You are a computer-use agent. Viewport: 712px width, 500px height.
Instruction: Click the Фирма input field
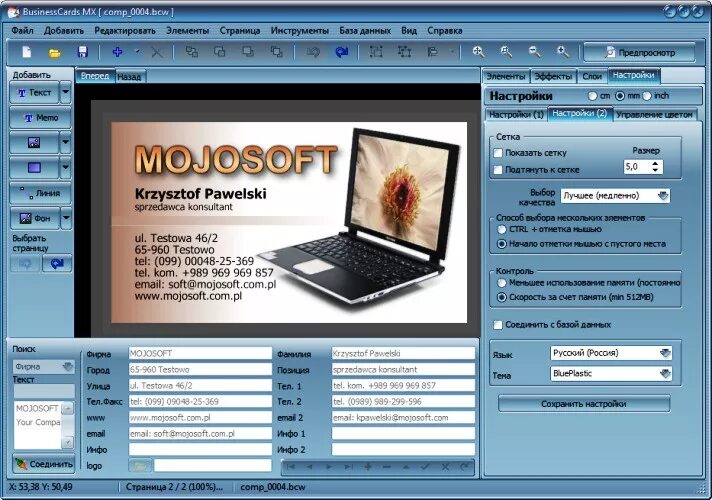[200, 353]
